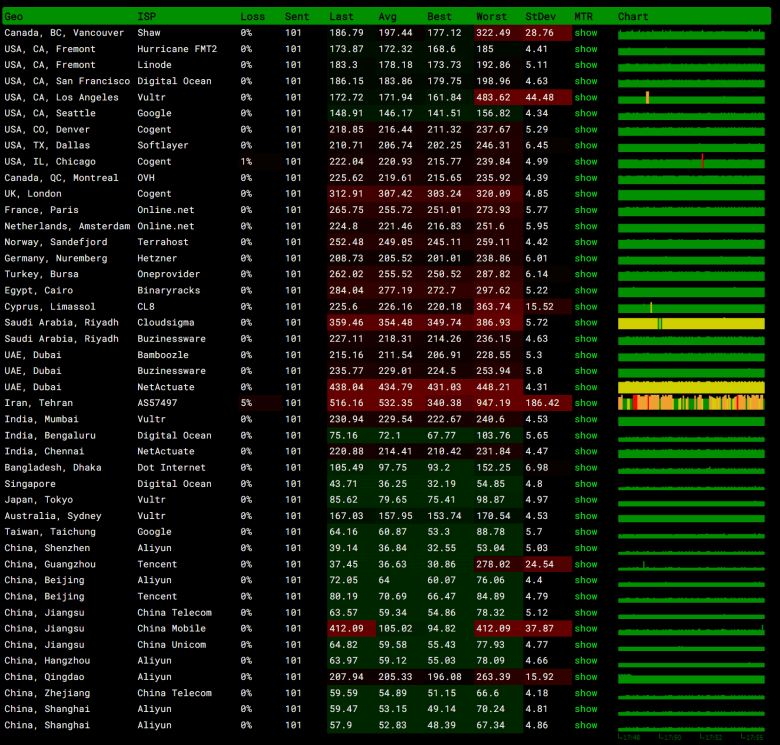780x745 pixels.
Task: Click worst value 483.62 for Los Angeles
Action: click(493, 97)
